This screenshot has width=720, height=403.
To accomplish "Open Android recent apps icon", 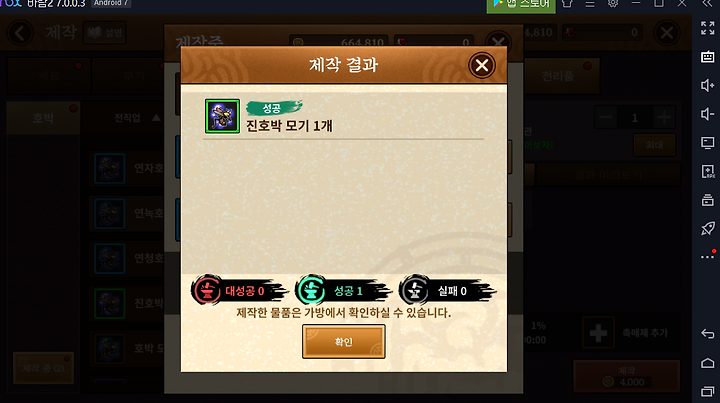I will point(707,392).
